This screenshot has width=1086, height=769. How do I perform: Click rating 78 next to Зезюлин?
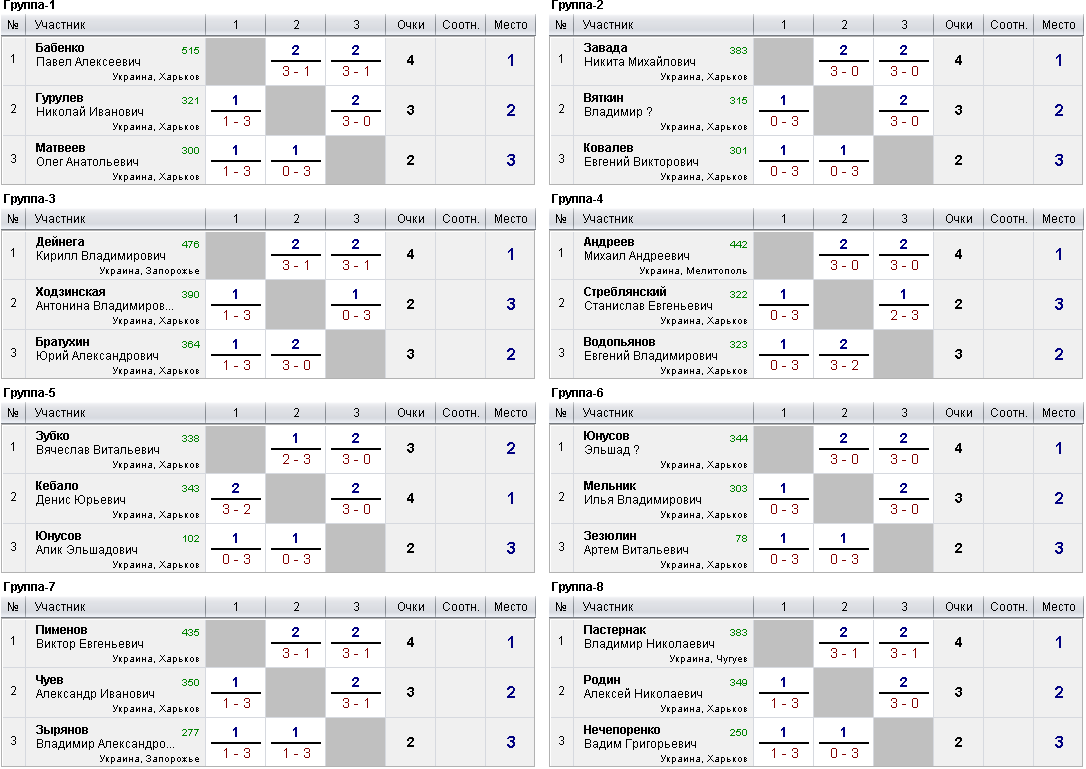point(742,538)
